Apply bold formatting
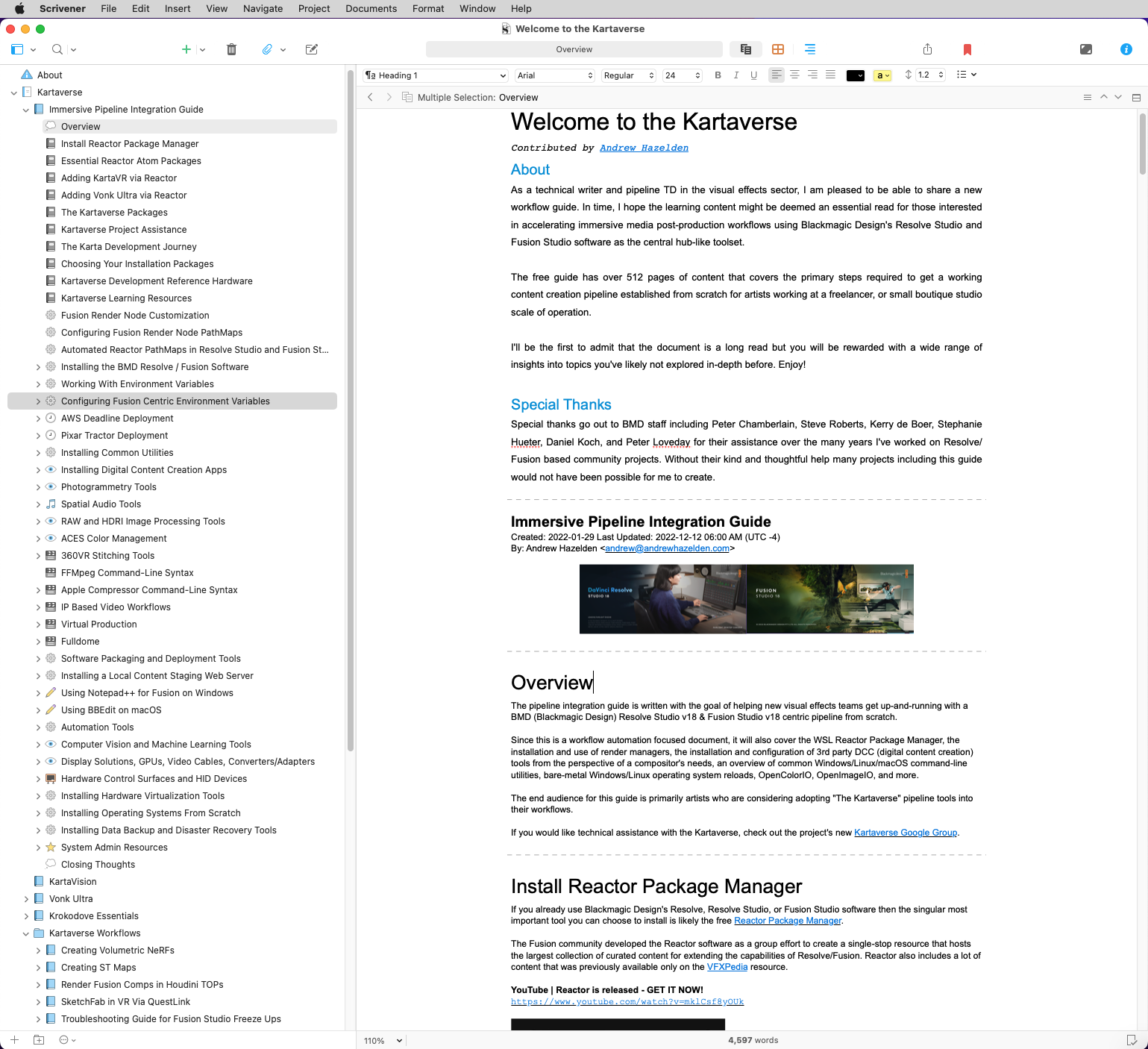 (x=718, y=75)
